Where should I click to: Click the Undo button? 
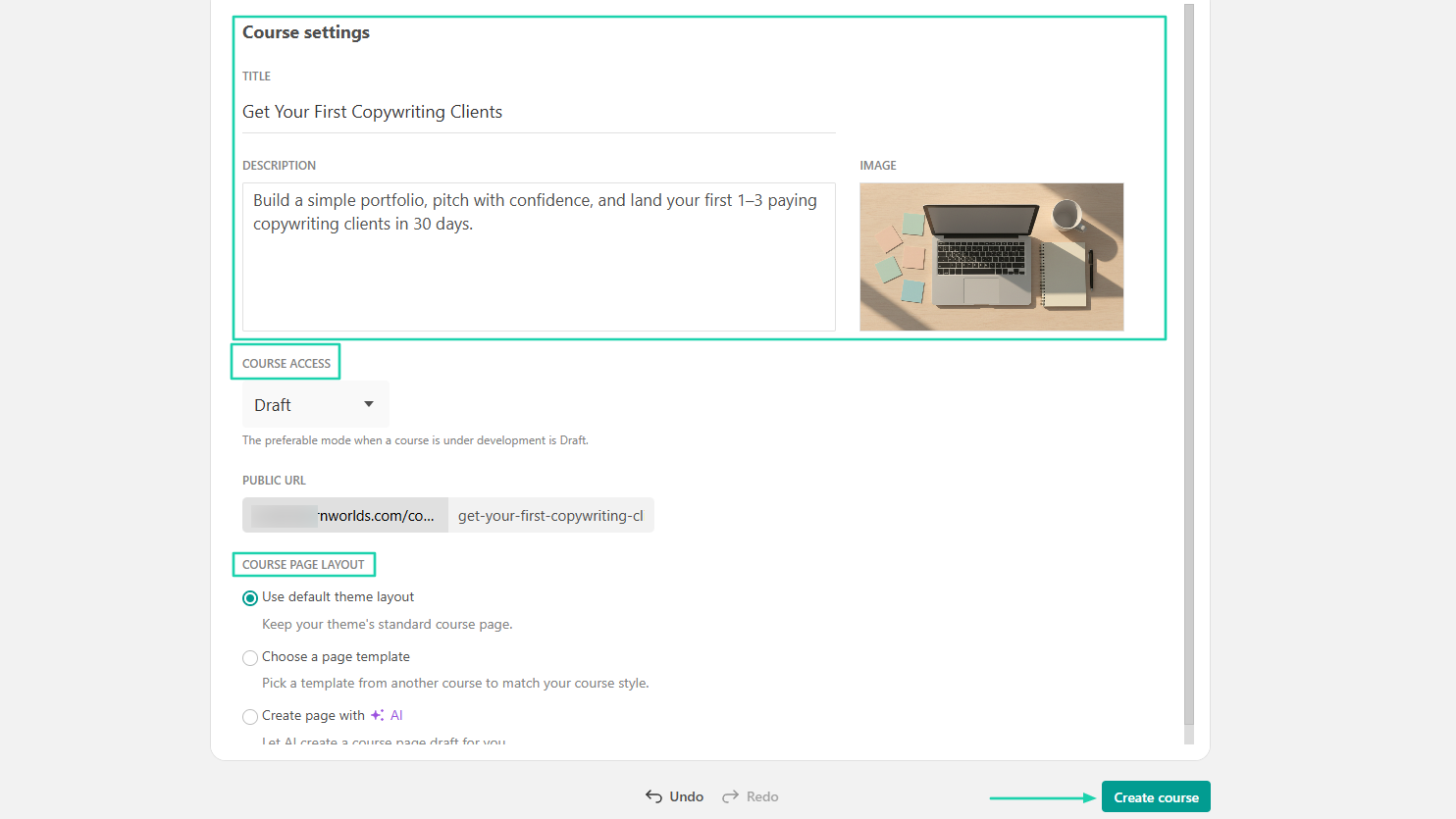coord(674,796)
